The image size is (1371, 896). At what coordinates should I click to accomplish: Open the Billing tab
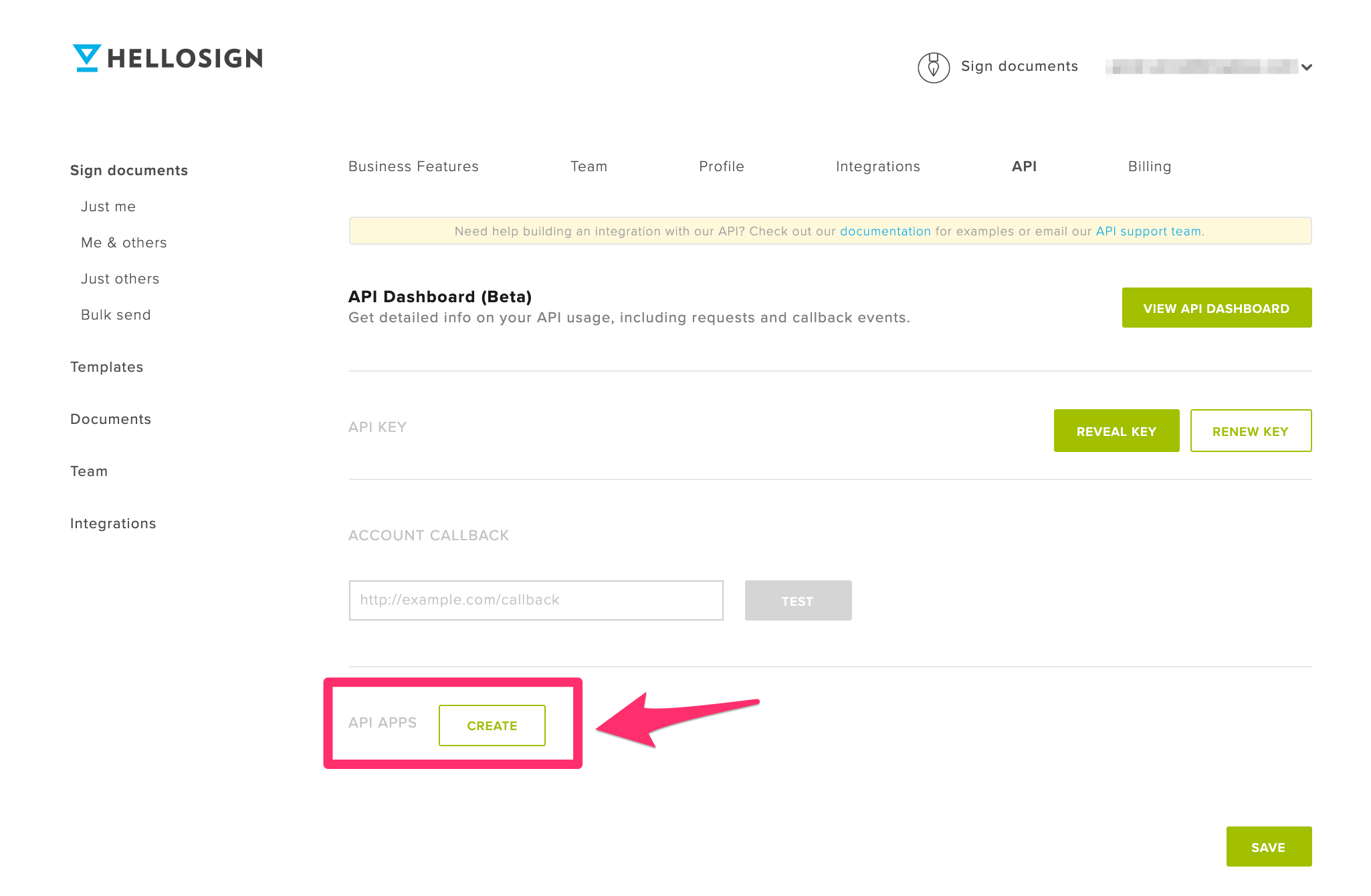[1149, 166]
